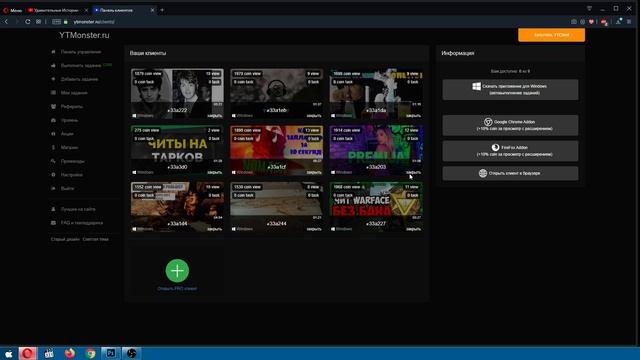
Task: Open 'Магазин' in the sidebar
Action: 69,147
